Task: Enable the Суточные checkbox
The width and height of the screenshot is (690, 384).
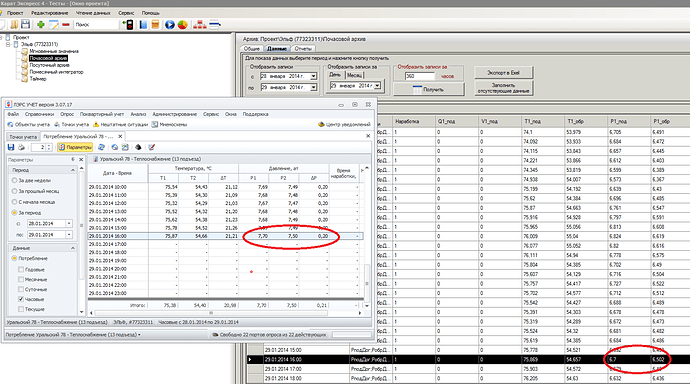Action: coord(21,289)
